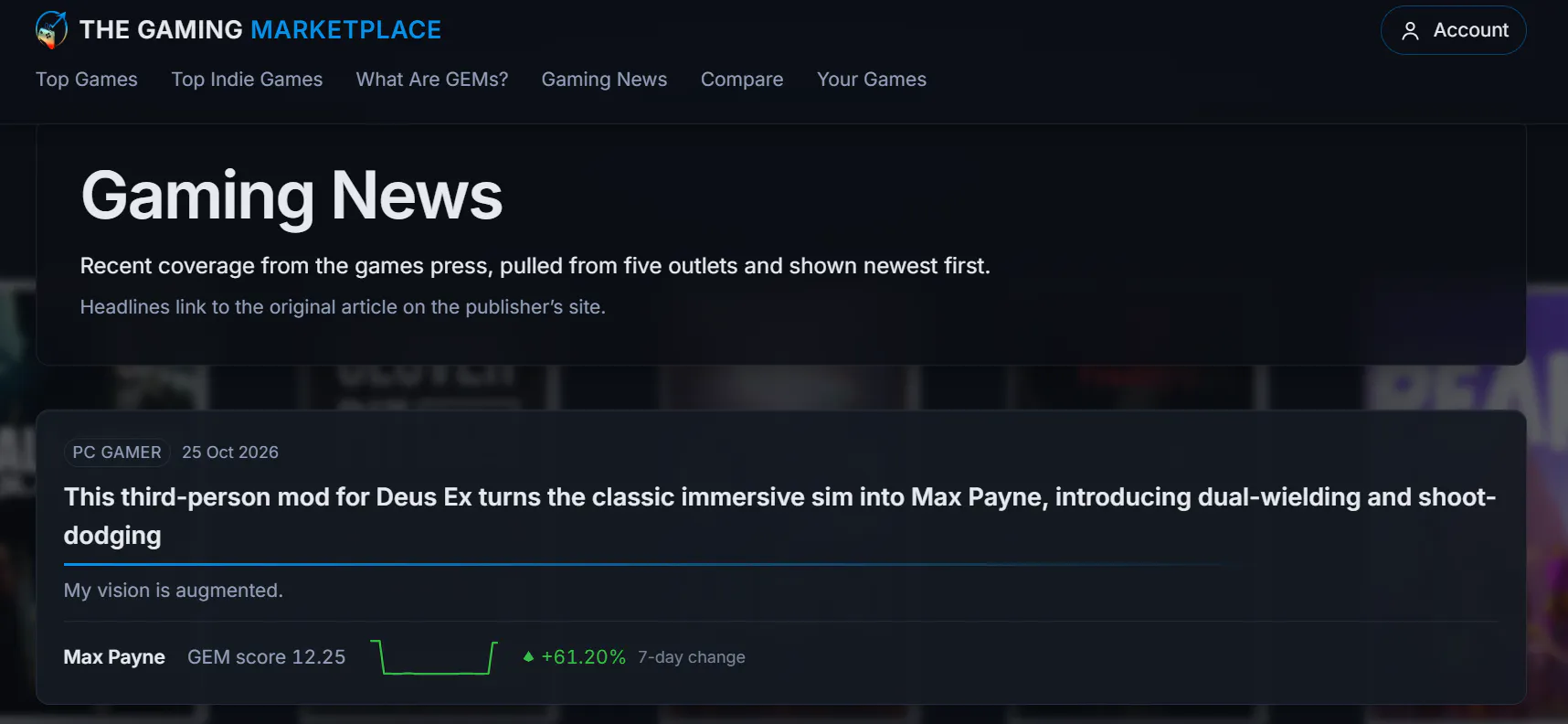Click the Gaming Marketplace mascot logo icon
Screen dimensions: 1568x724
pos(51,30)
